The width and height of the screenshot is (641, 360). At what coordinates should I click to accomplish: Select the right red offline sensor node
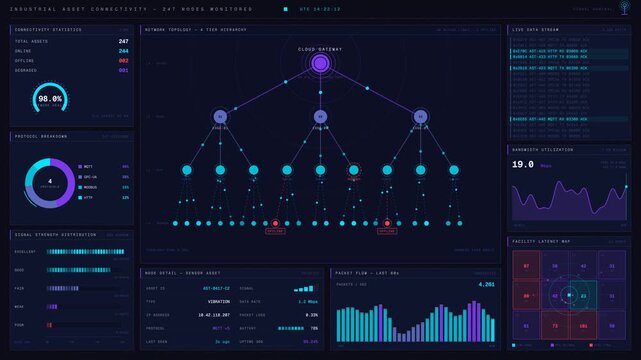387,223
